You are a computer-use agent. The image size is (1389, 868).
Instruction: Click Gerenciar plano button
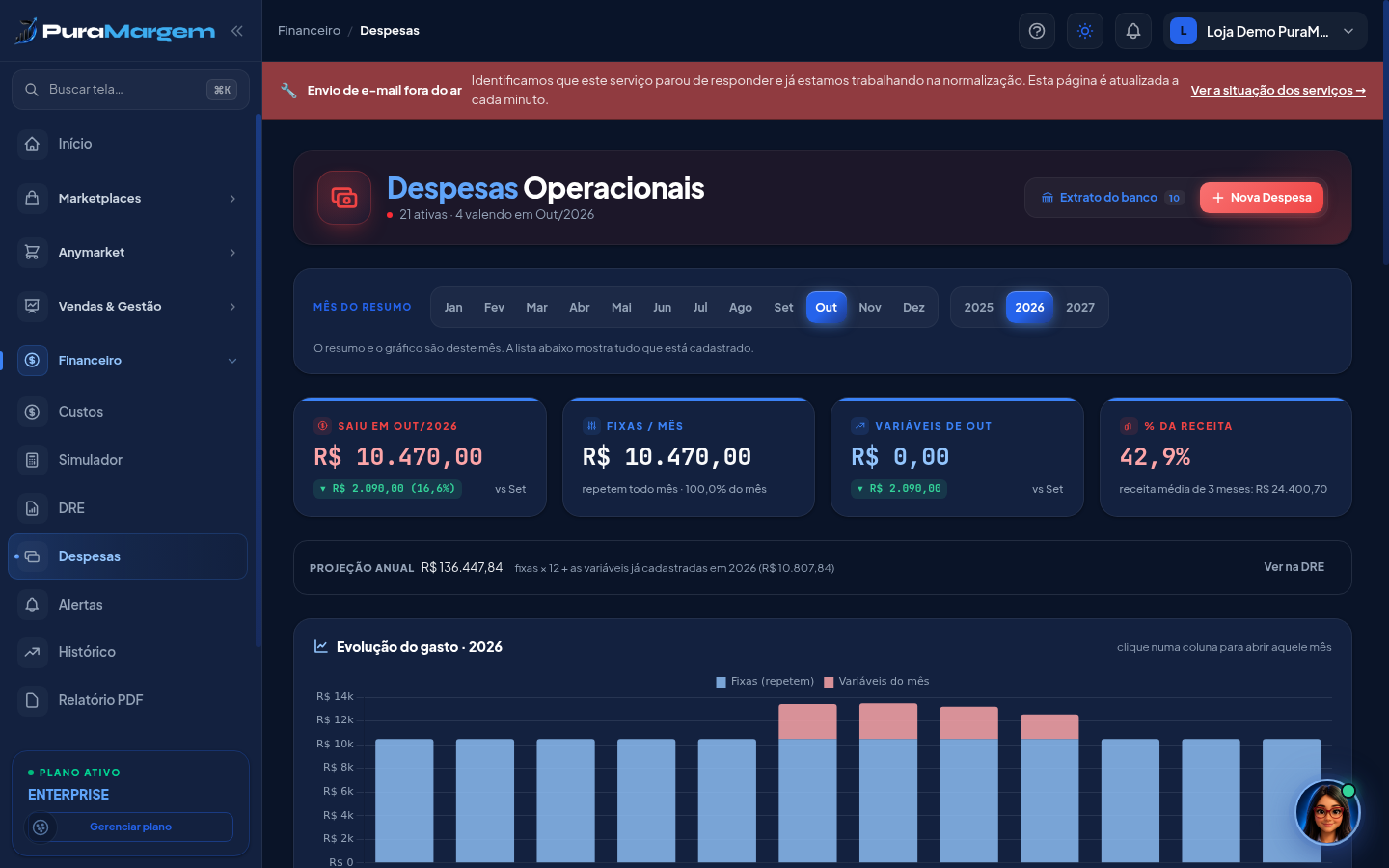coord(130,827)
